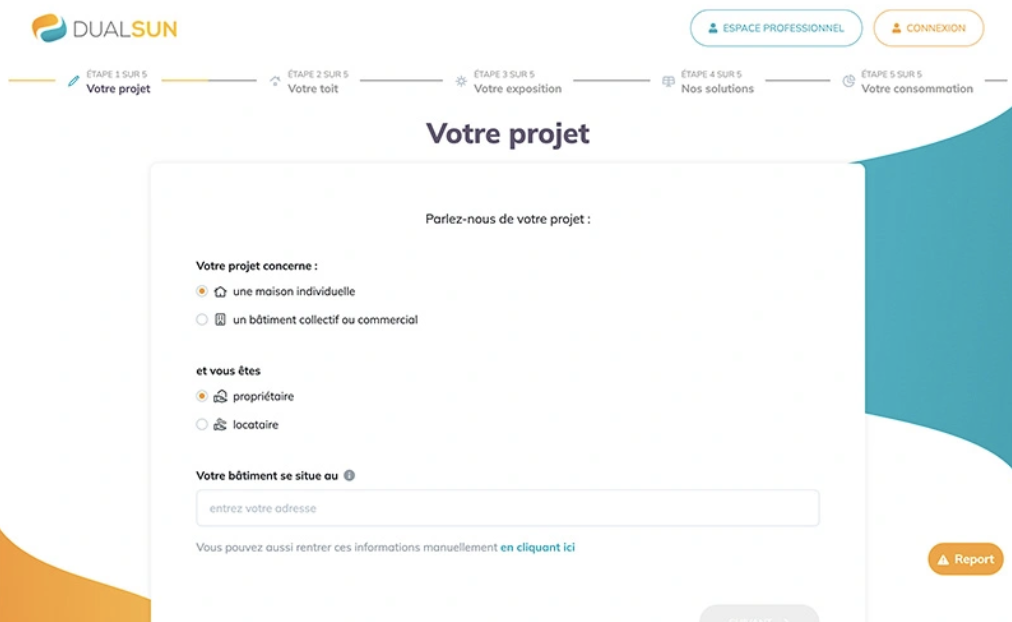Click the icon beside 'propriétaire'
Image resolution: width=1012 pixels, height=622 pixels.
tap(219, 396)
